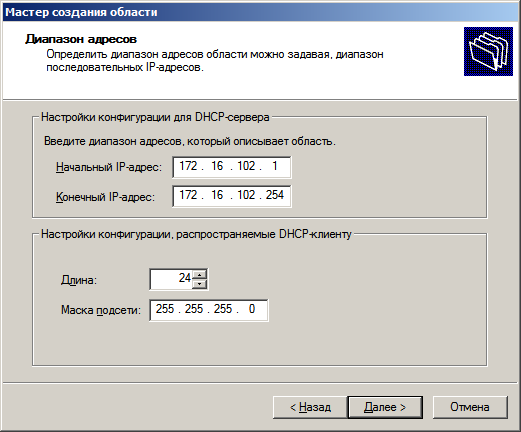Go back with the < Назад button
Viewport: 521px width, 432px height.
310,407
